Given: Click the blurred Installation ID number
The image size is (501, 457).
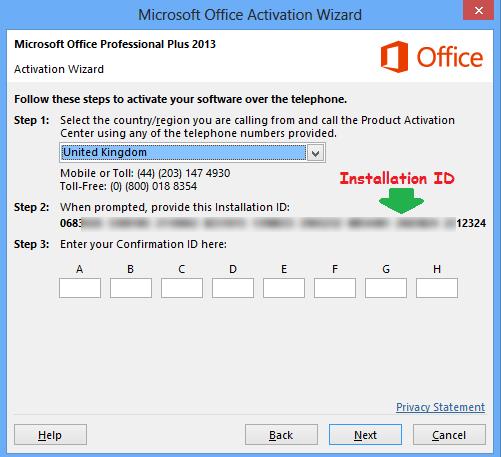Looking at the screenshot, I should point(273,223).
